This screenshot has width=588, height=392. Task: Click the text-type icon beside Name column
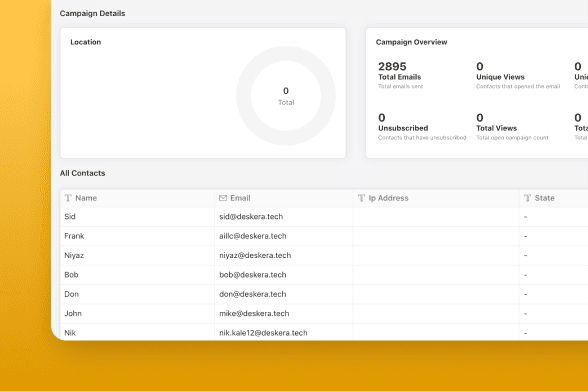coord(68,198)
